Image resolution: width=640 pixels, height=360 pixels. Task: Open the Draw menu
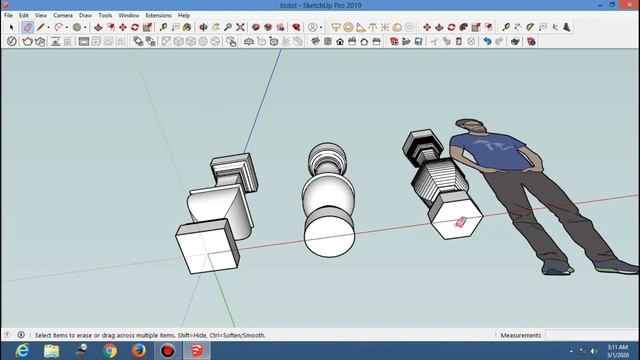(x=85, y=15)
